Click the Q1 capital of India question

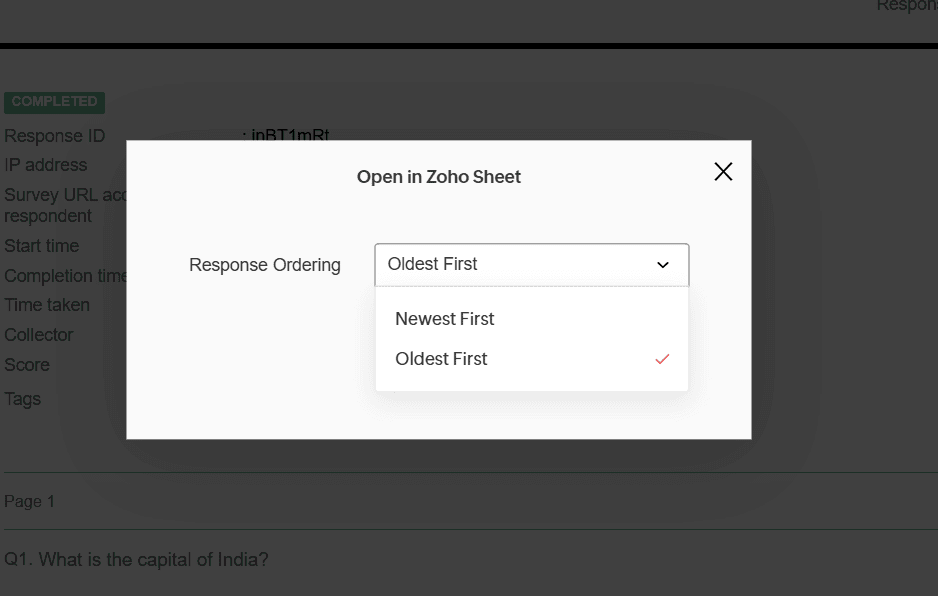(137, 560)
